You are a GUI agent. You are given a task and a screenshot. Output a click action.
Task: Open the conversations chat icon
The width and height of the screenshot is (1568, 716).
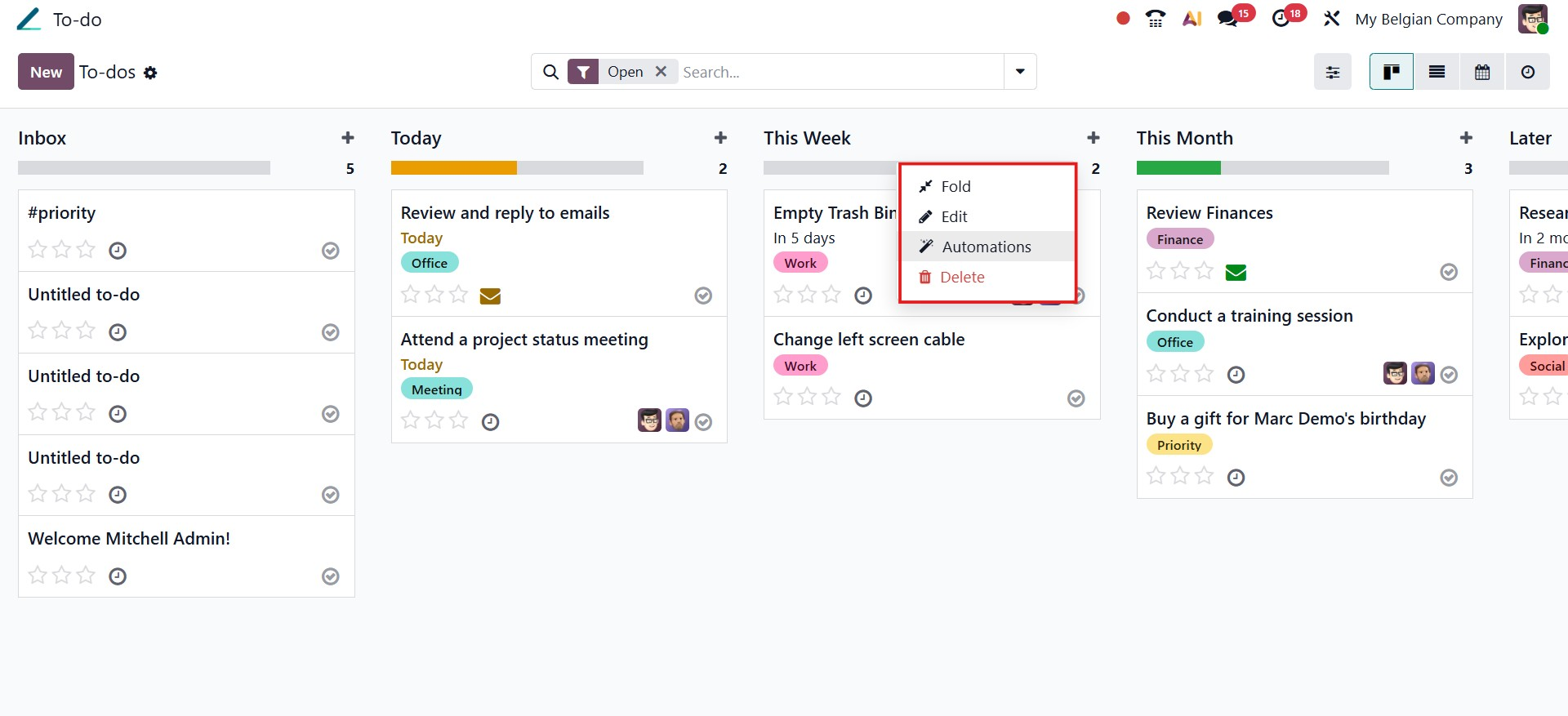1227,19
